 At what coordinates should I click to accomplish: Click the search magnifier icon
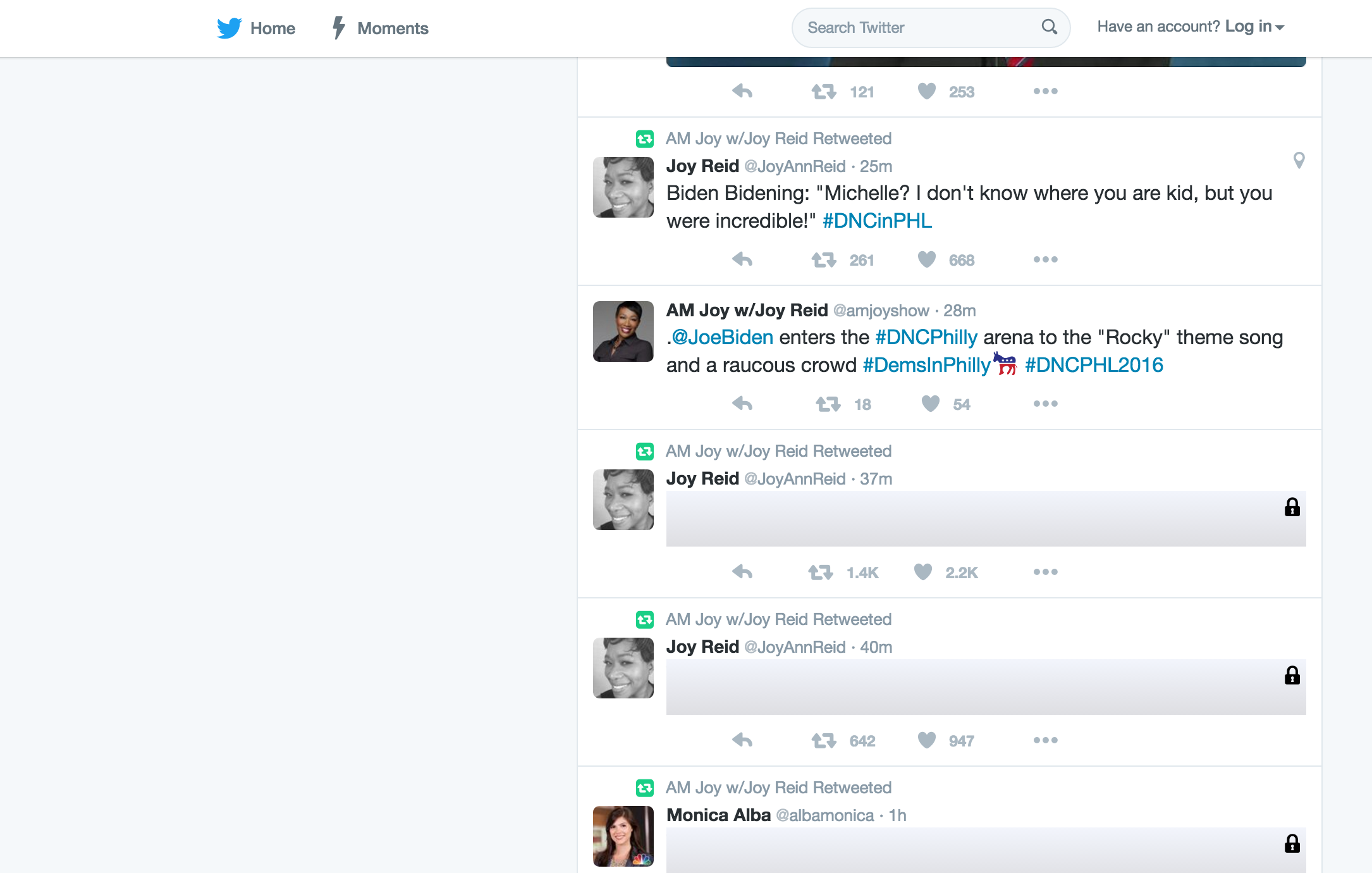pyautogui.click(x=1049, y=27)
